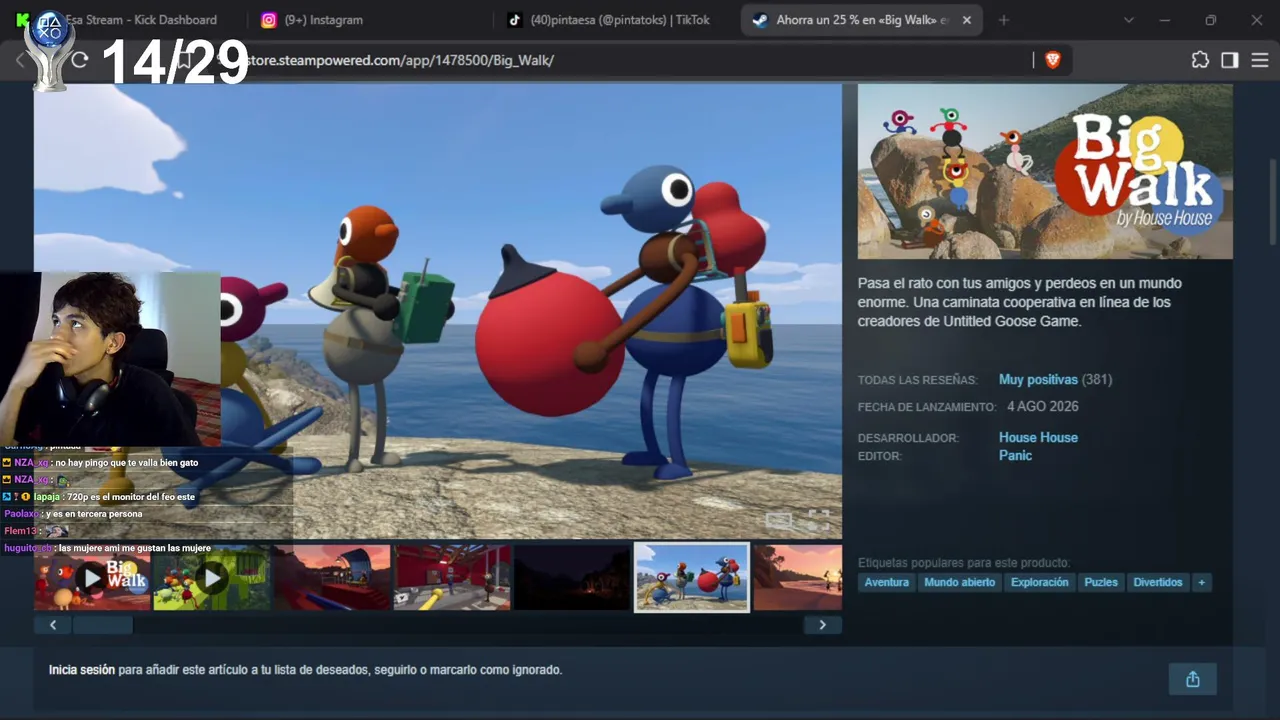Select the Exploración tag
Screen dimensions: 1280x720
(1040, 582)
